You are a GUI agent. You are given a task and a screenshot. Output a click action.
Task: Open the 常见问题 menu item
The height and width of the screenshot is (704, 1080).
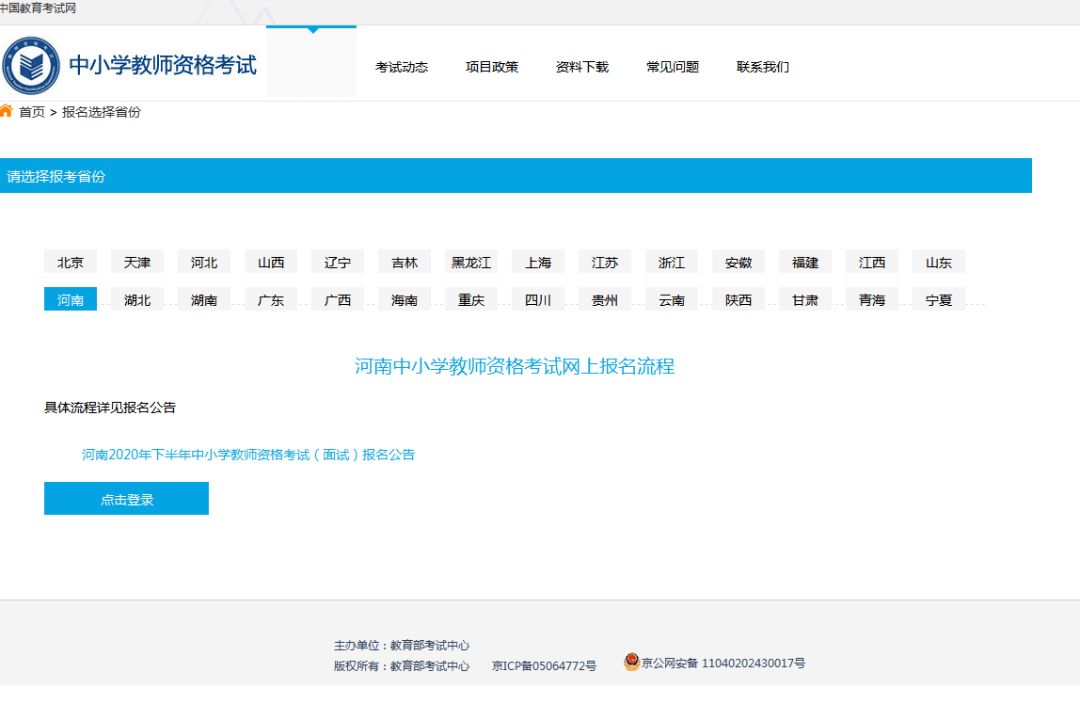coord(672,67)
